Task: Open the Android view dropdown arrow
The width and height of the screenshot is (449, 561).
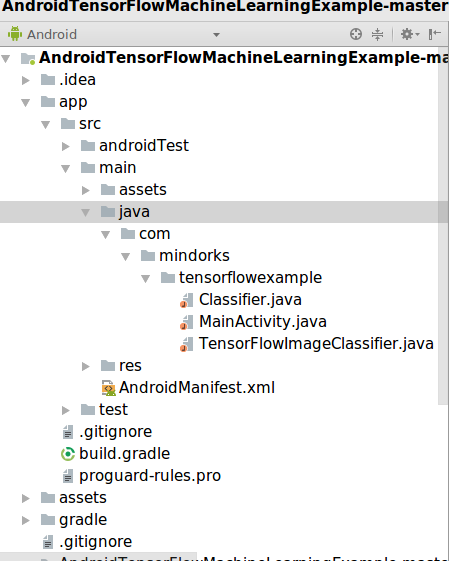Action: click(x=216, y=35)
